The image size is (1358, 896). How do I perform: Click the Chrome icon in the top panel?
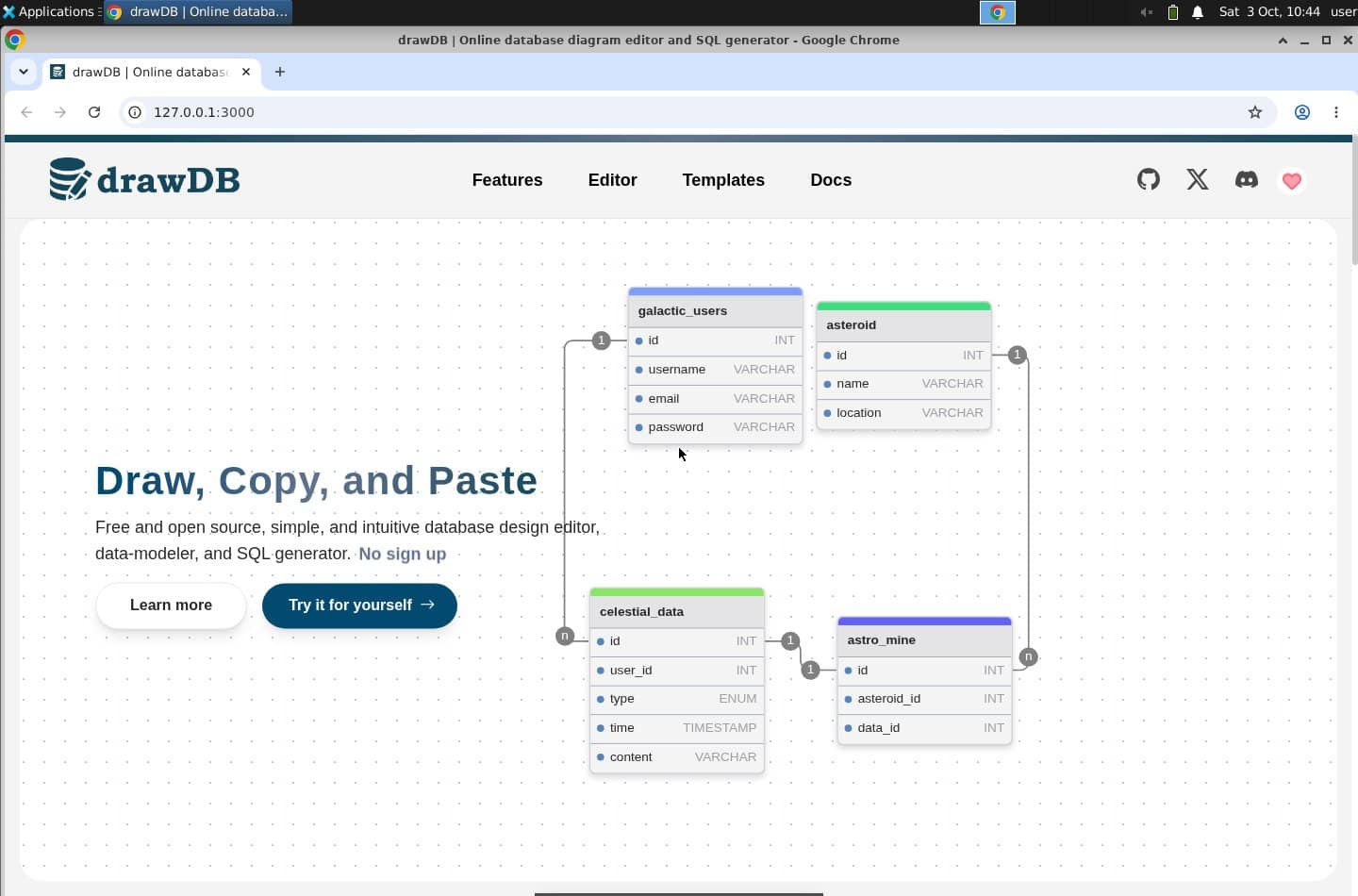click(998, 12)
